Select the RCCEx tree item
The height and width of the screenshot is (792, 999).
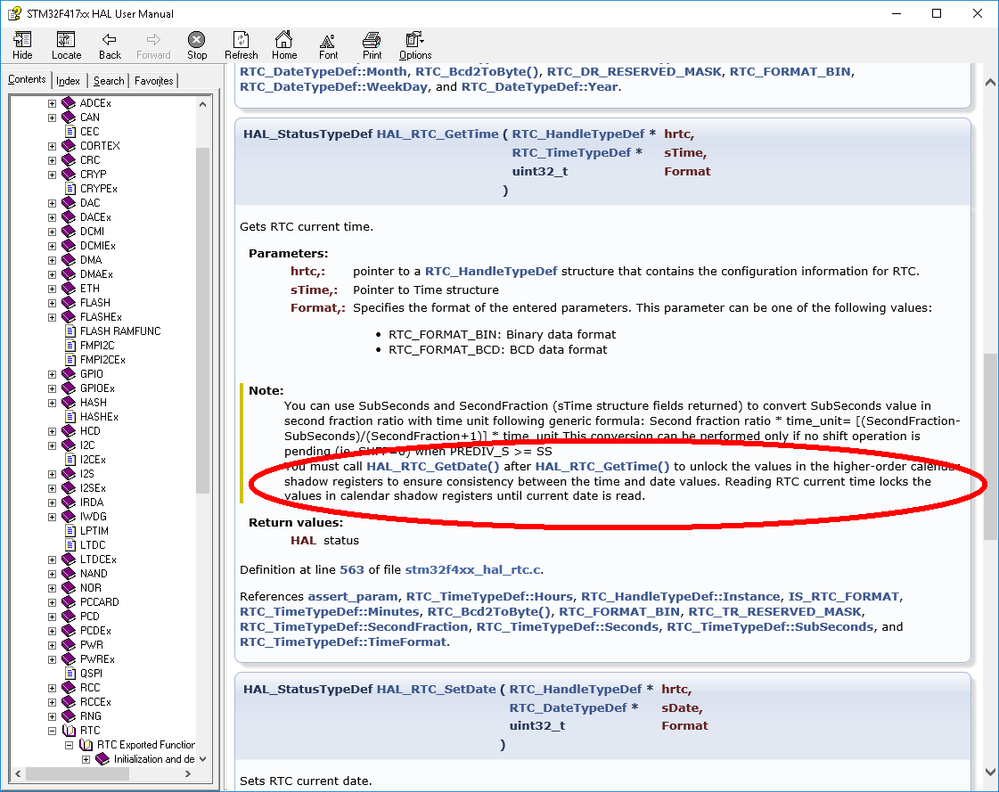(96, 702)
